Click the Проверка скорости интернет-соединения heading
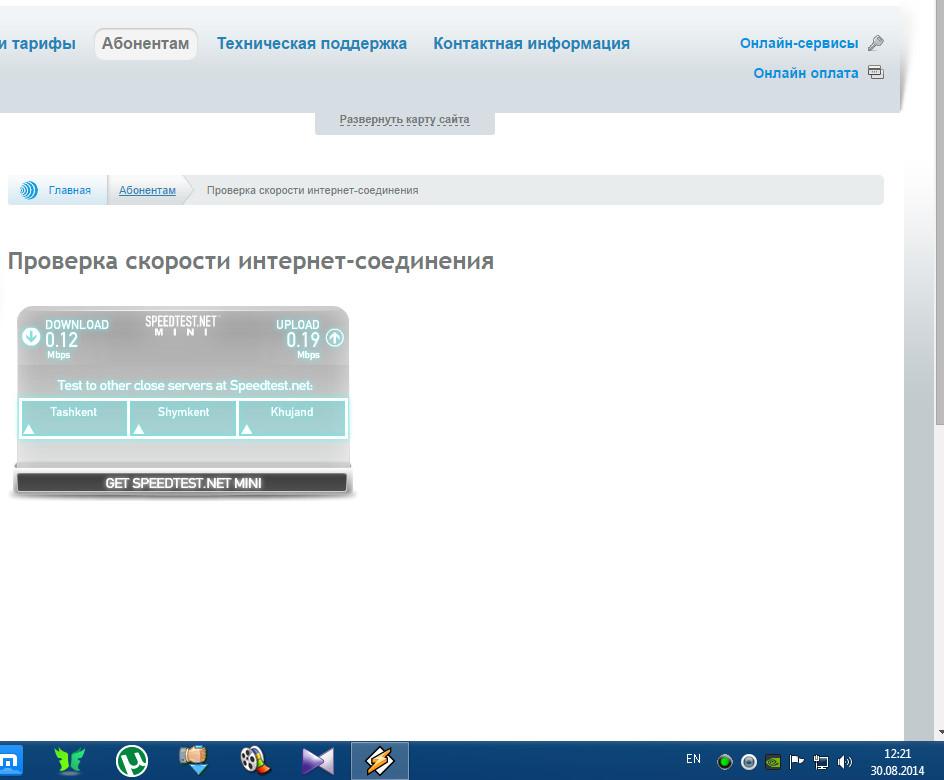Screen dimensions: 944x780 pos(250,261)
